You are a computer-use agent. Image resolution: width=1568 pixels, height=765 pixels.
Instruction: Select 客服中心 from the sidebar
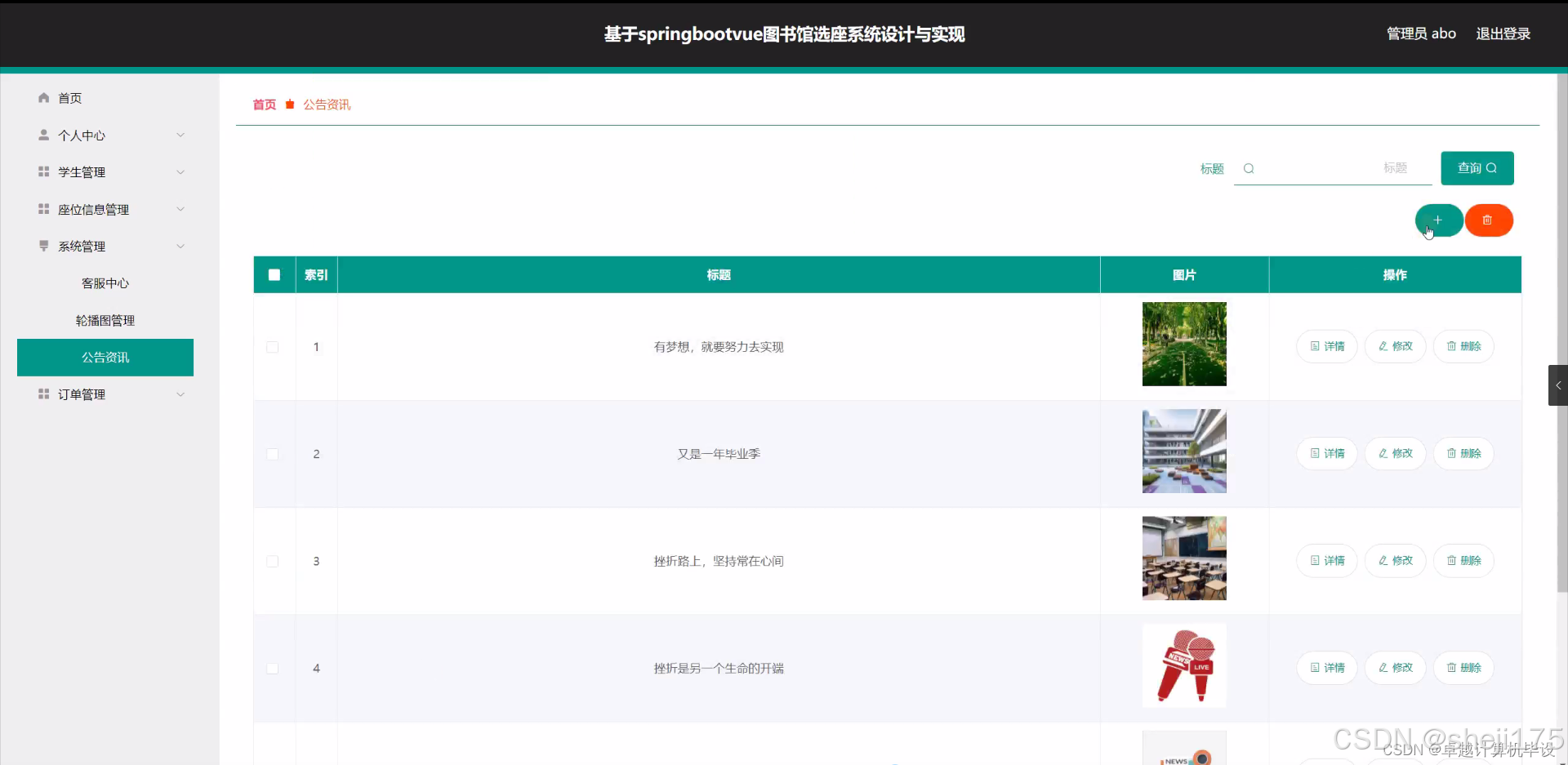pos(105,283)
